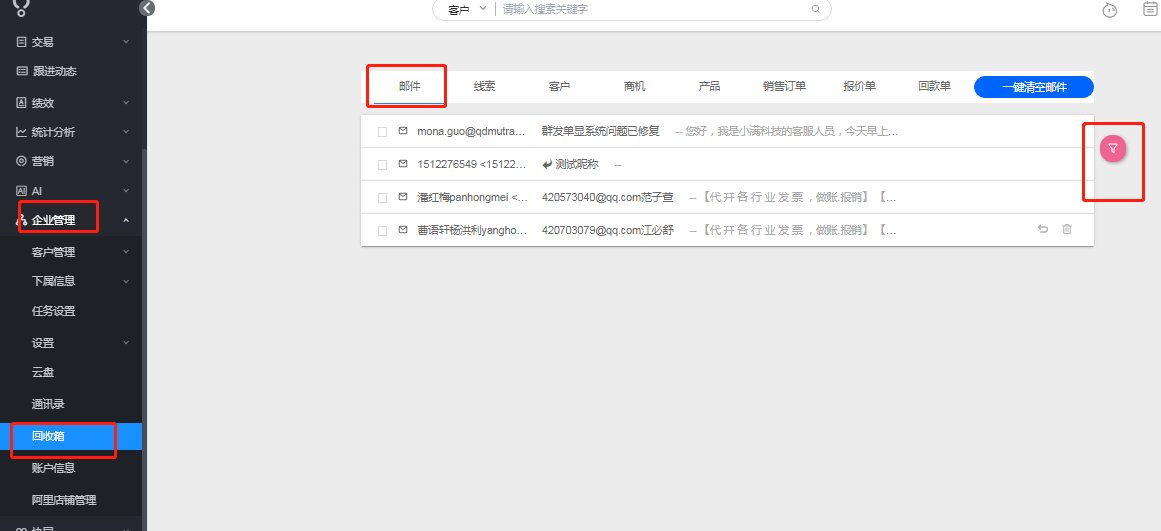Expand the 客户管理 submenu chevron
Viewport: 1161px width, 531px height.
tap(126, 252)
